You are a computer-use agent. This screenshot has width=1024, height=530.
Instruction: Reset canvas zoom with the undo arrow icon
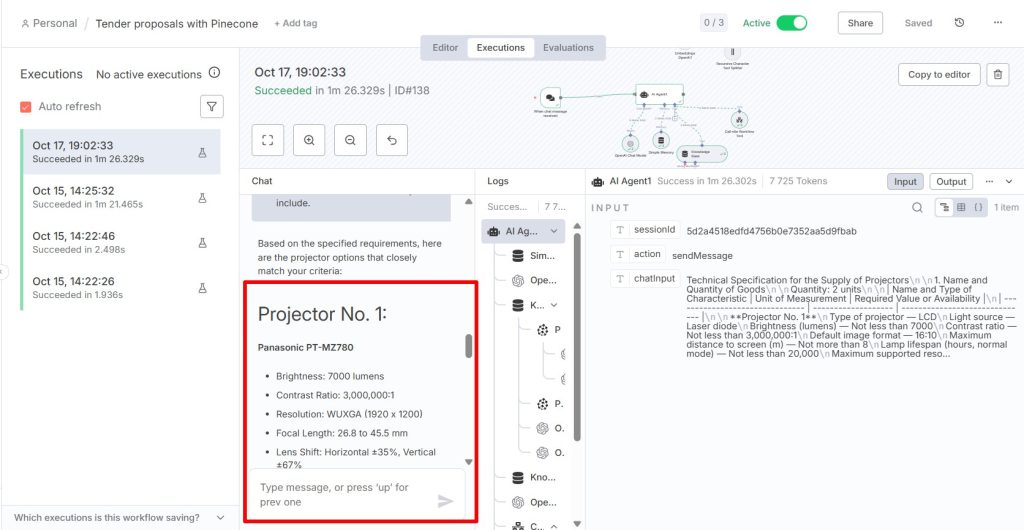[x=391, y=141]
